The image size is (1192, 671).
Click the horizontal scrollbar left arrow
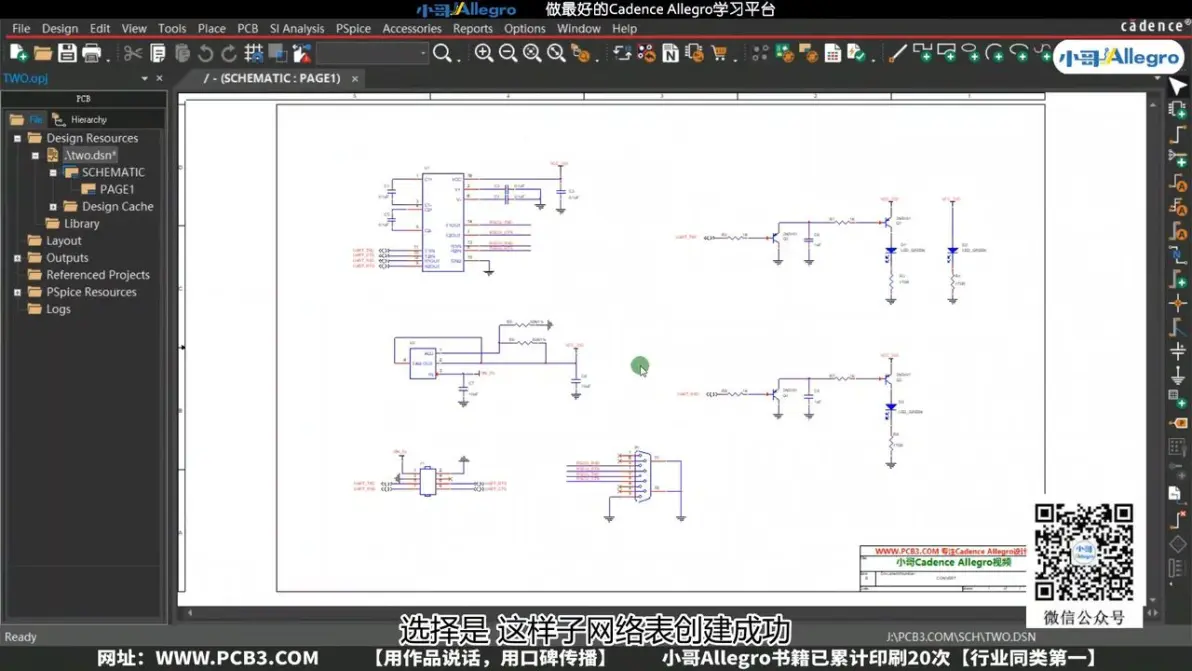click(x=189, y=612)
